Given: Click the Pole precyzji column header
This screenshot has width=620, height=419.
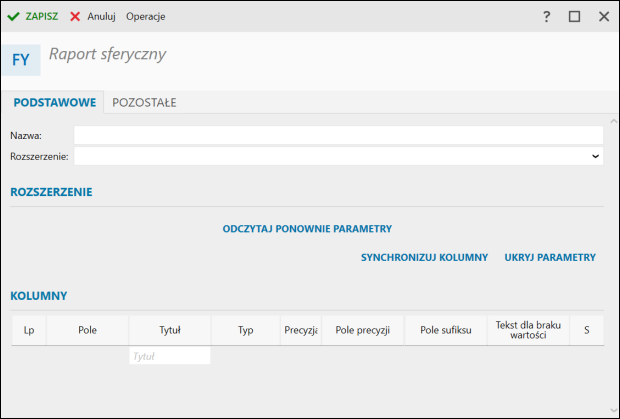Looking at the screenshot, I should pos(363,330).
